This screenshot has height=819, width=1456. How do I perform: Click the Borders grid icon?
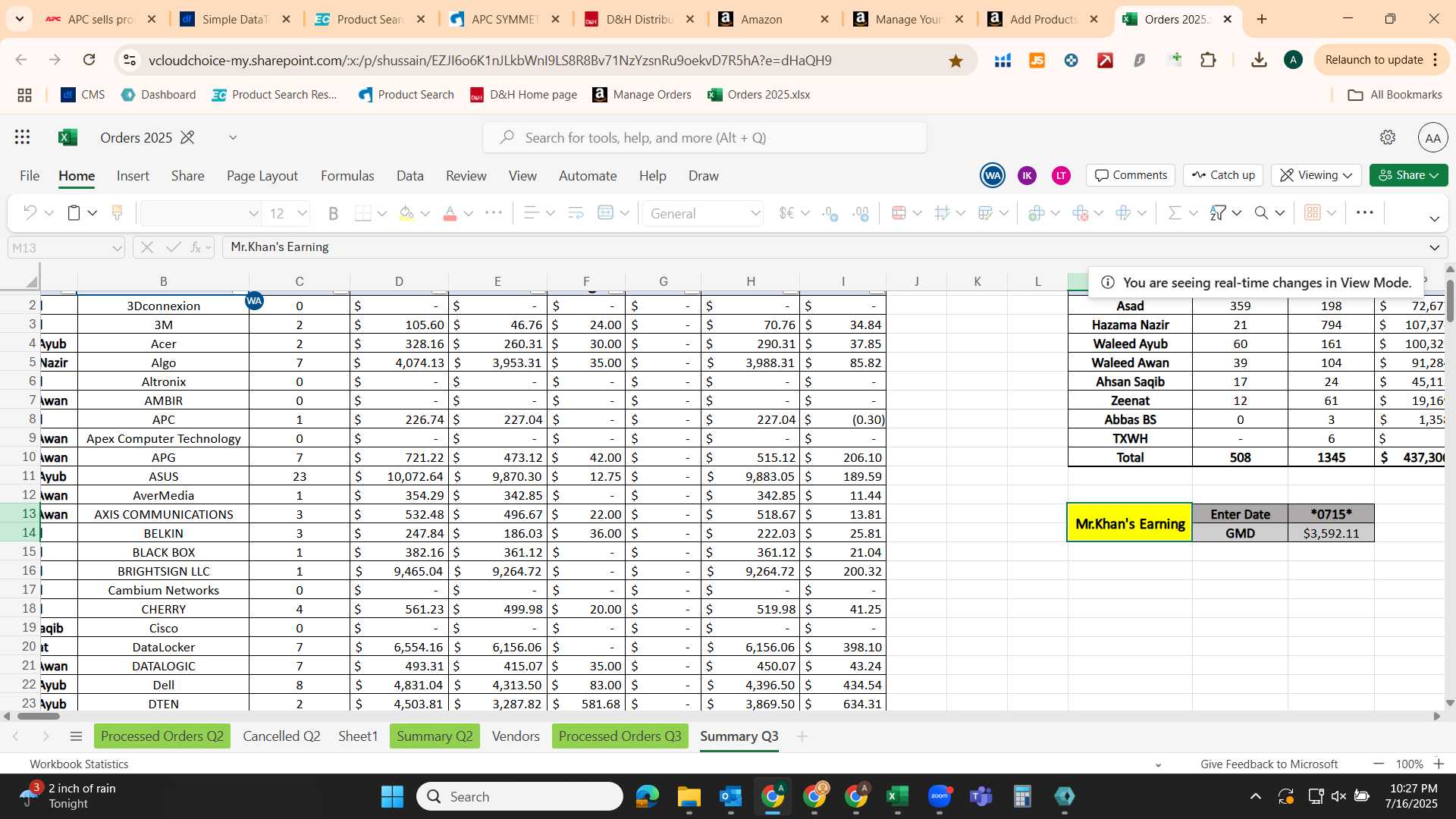[363, 213]
